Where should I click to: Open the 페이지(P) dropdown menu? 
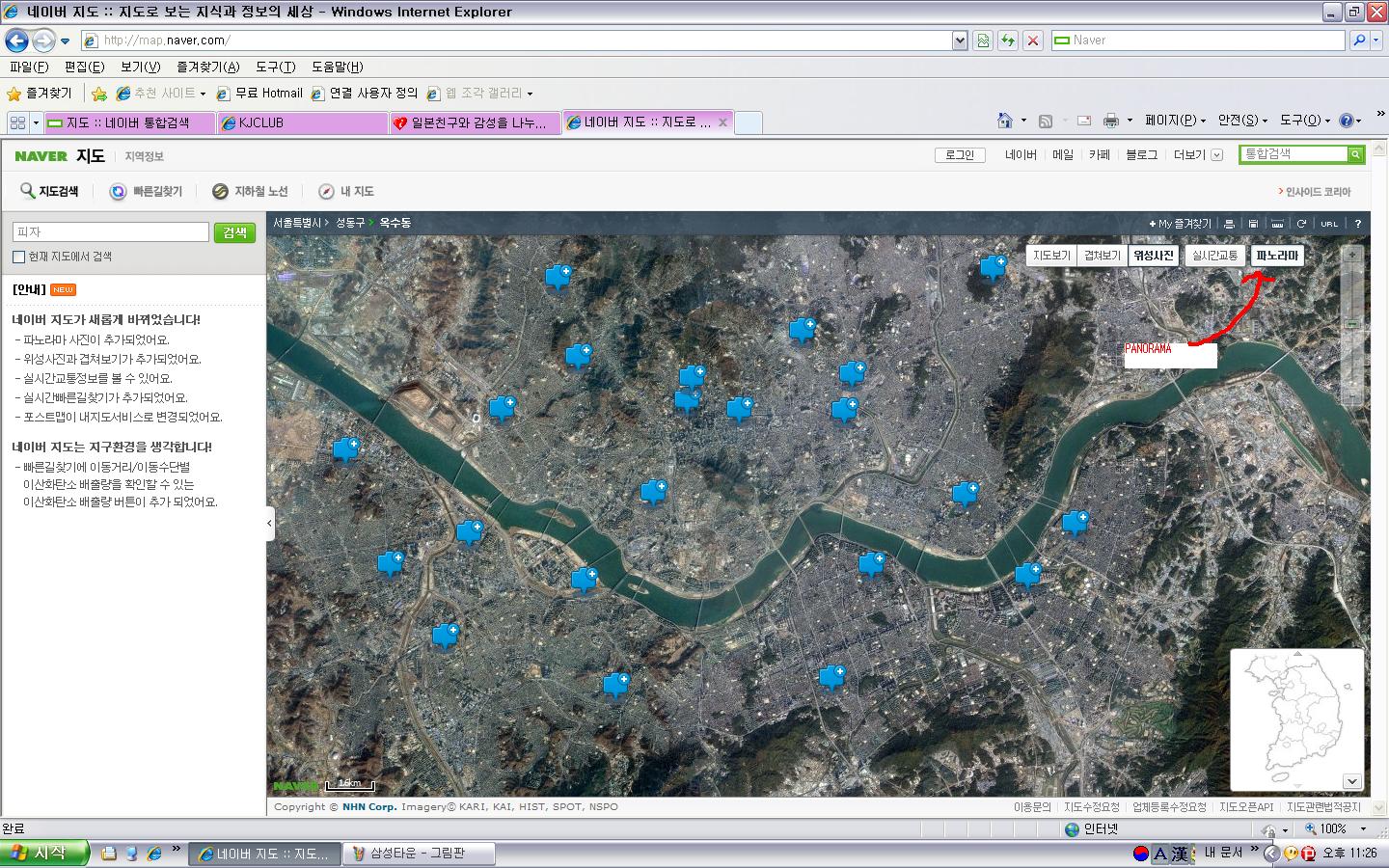coord(1175,121)
